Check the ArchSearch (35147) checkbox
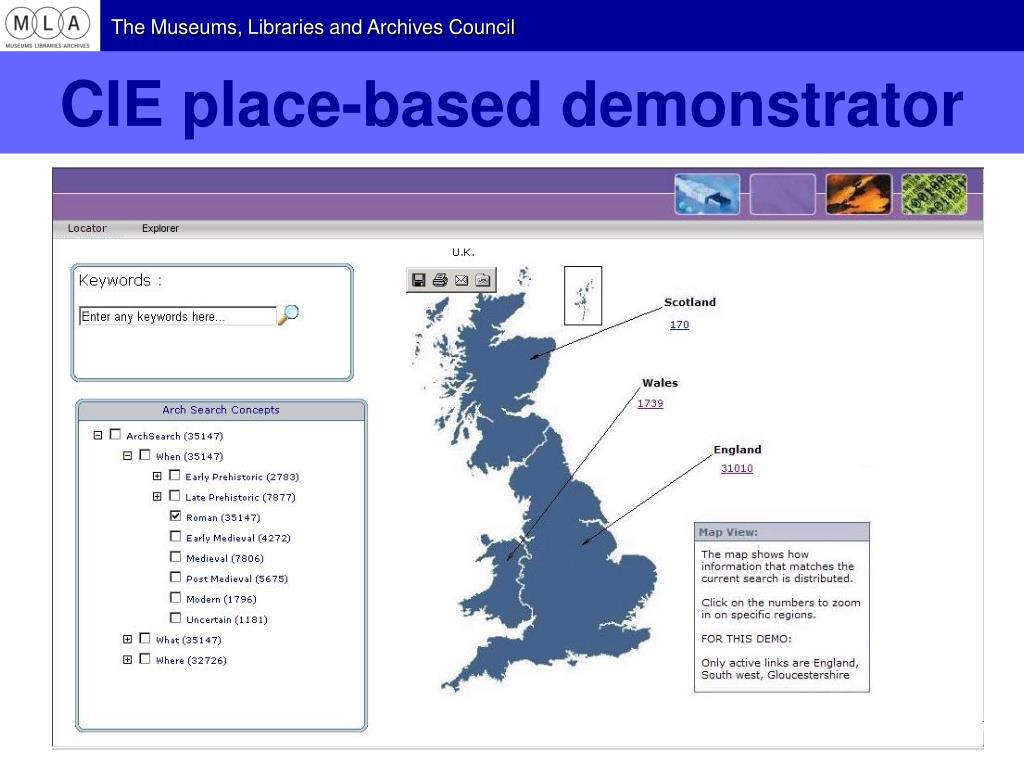Image resolution: width=1024 pixels, height=768 pixels. (x=116, y=434)
